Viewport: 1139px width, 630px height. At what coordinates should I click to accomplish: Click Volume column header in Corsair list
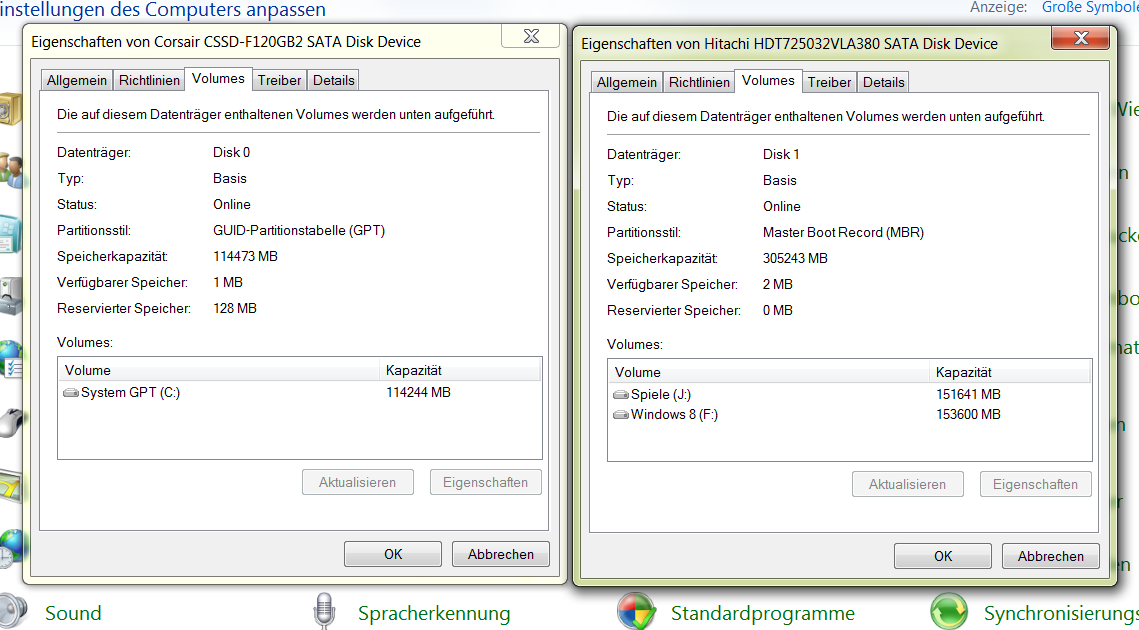(219, 370)
